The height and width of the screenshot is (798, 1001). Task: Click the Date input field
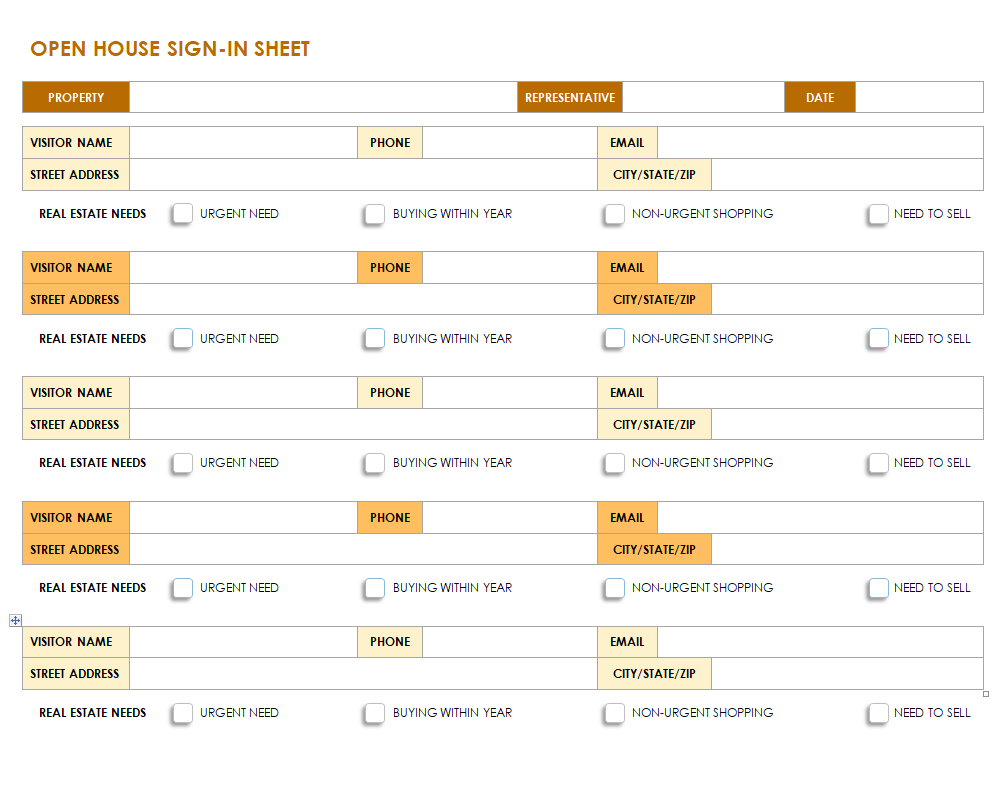[918, 98]
